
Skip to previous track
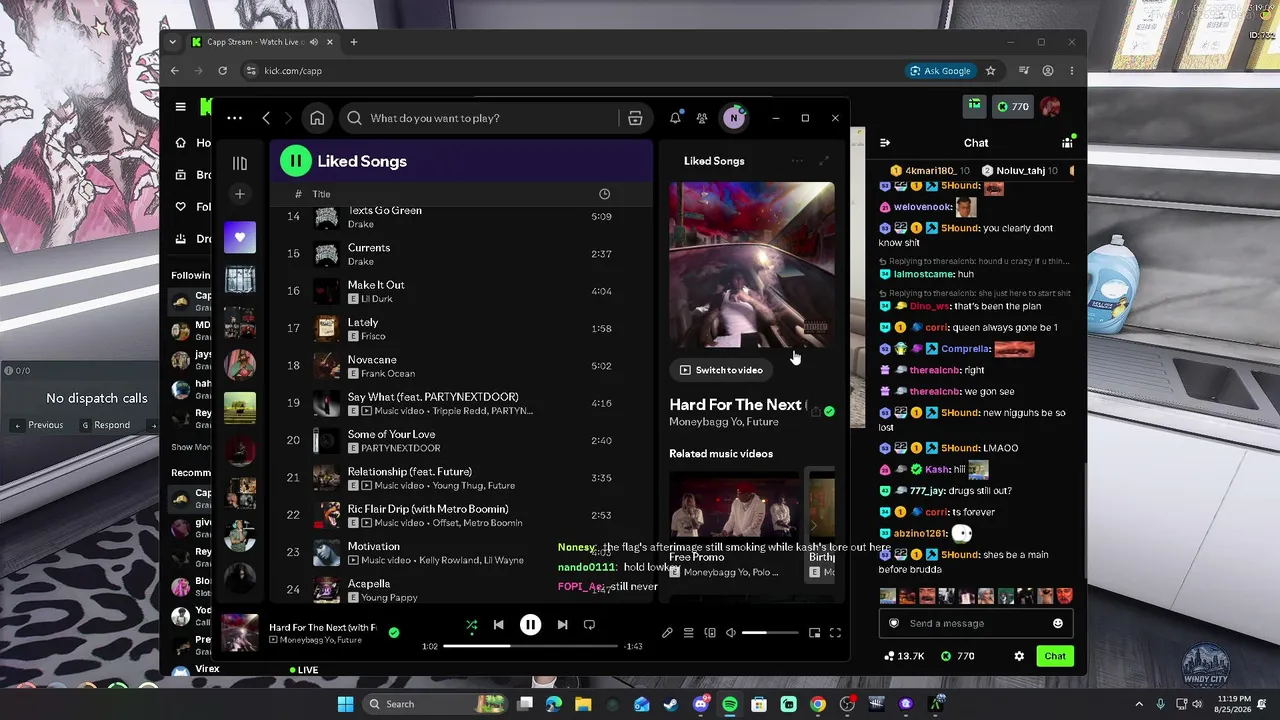point(498,625)
